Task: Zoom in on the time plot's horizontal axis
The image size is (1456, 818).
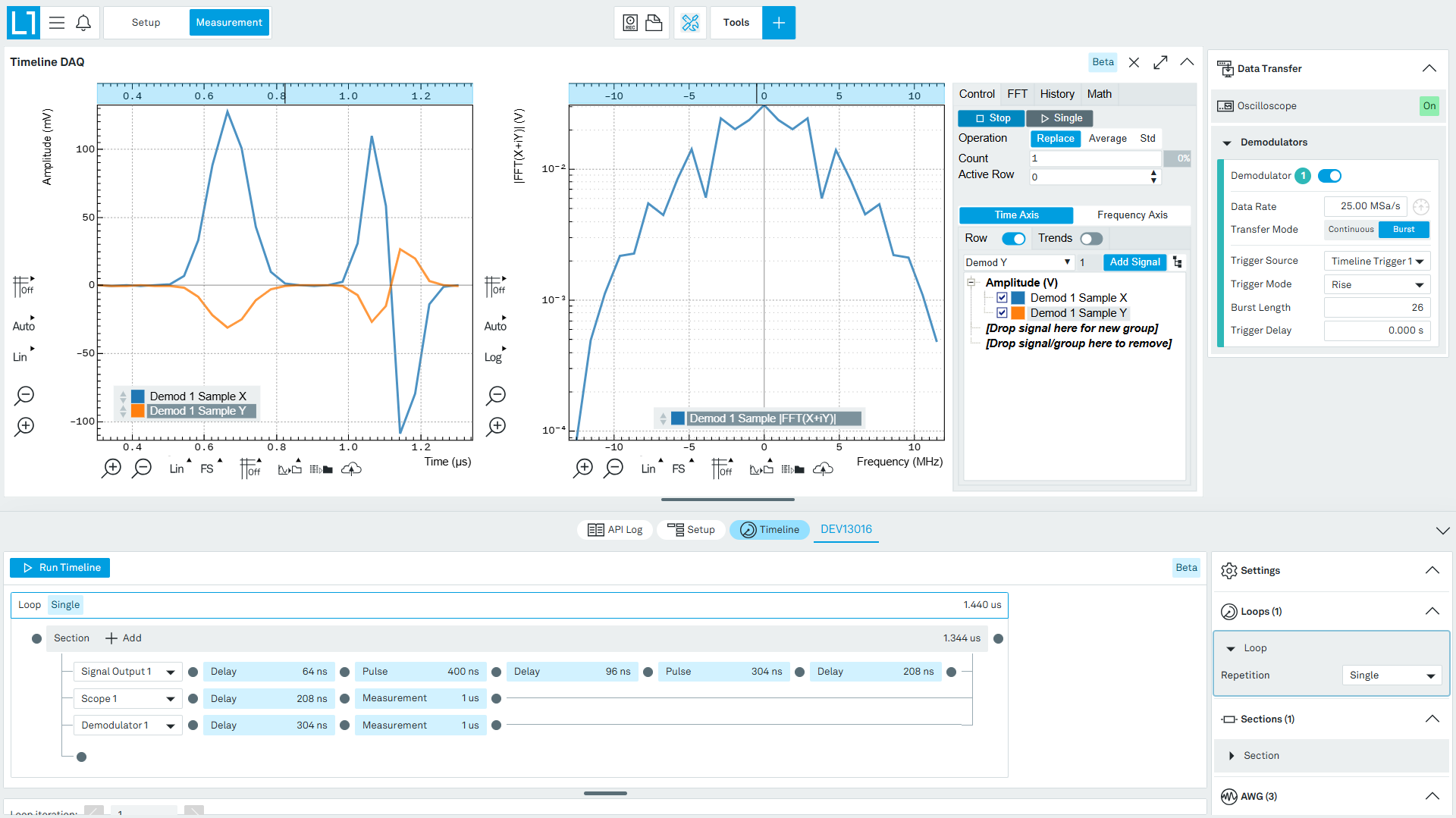Action: pos(111,469)
